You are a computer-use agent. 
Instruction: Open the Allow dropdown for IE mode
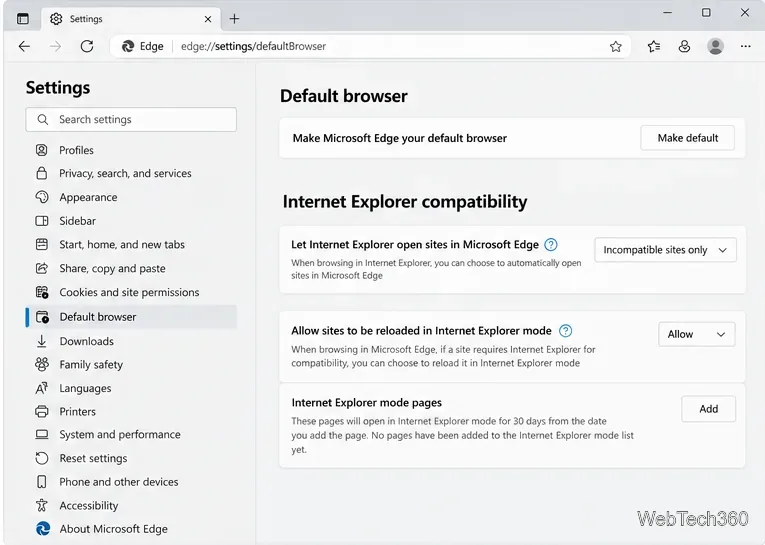coord(696,334)
